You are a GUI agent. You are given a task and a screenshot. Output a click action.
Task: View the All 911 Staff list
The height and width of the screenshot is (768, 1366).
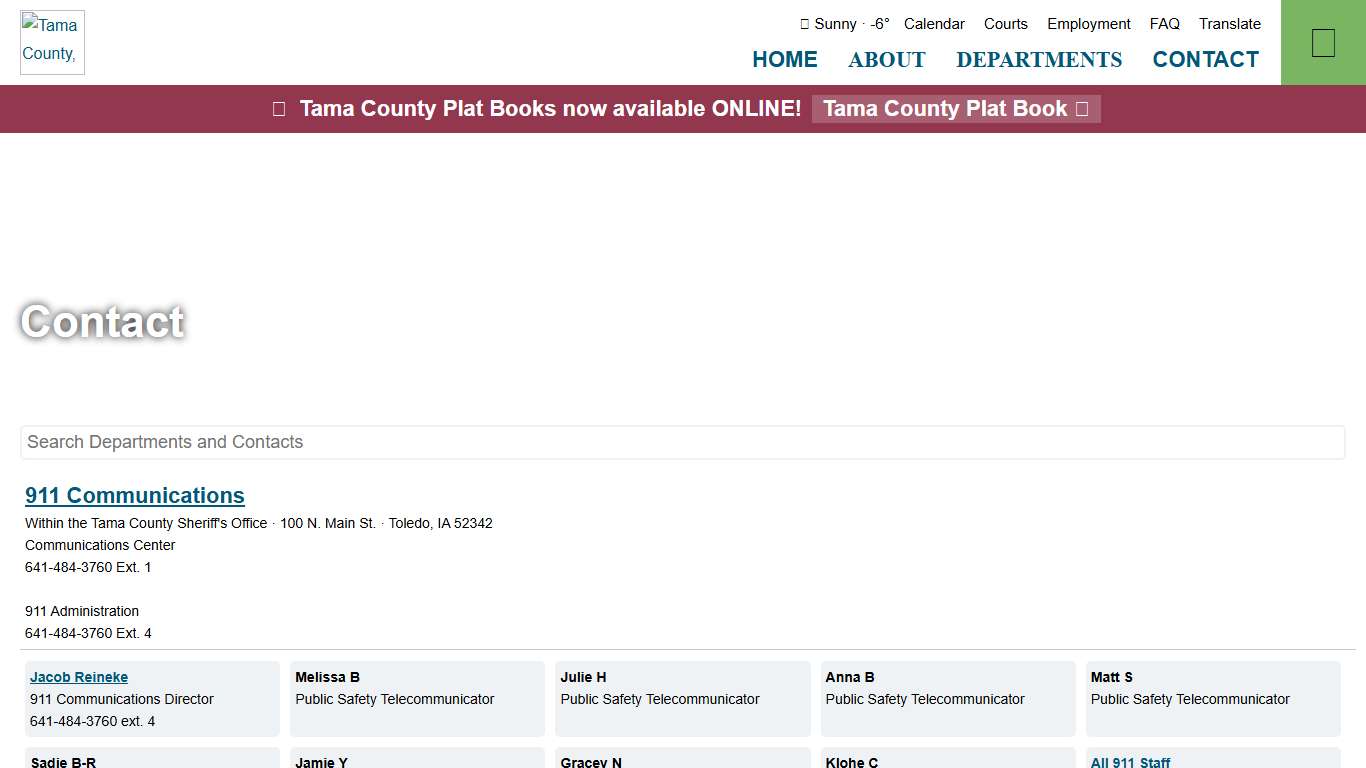coord(1130,762)
